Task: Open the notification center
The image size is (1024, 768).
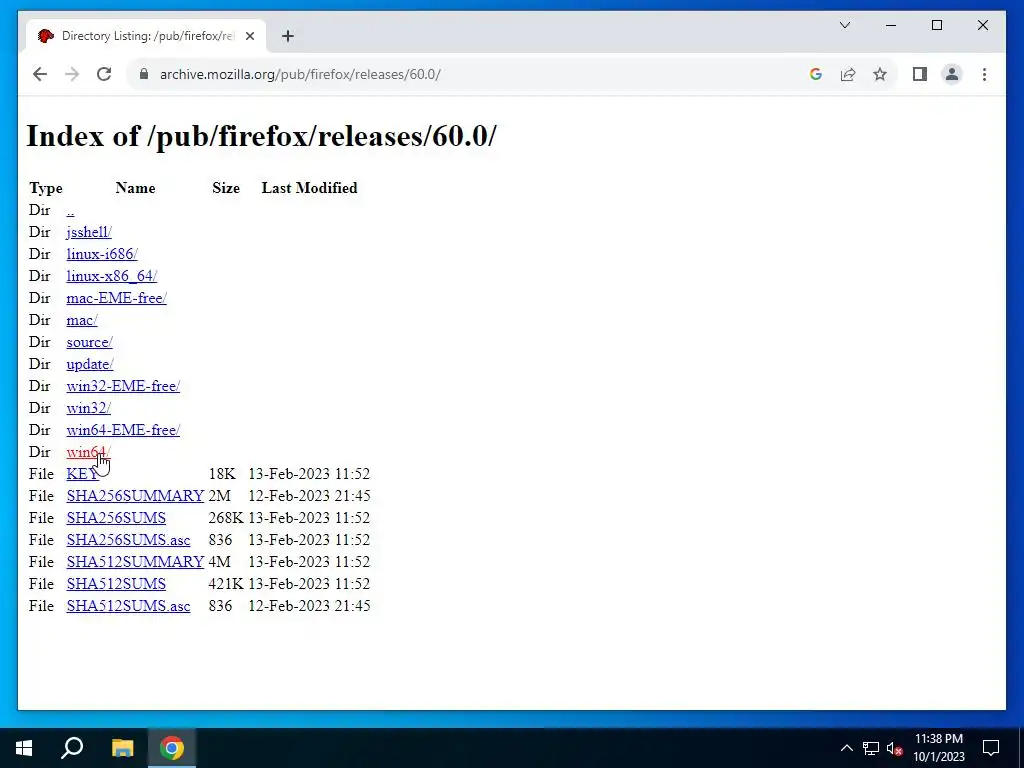Action: pos(991,748)
